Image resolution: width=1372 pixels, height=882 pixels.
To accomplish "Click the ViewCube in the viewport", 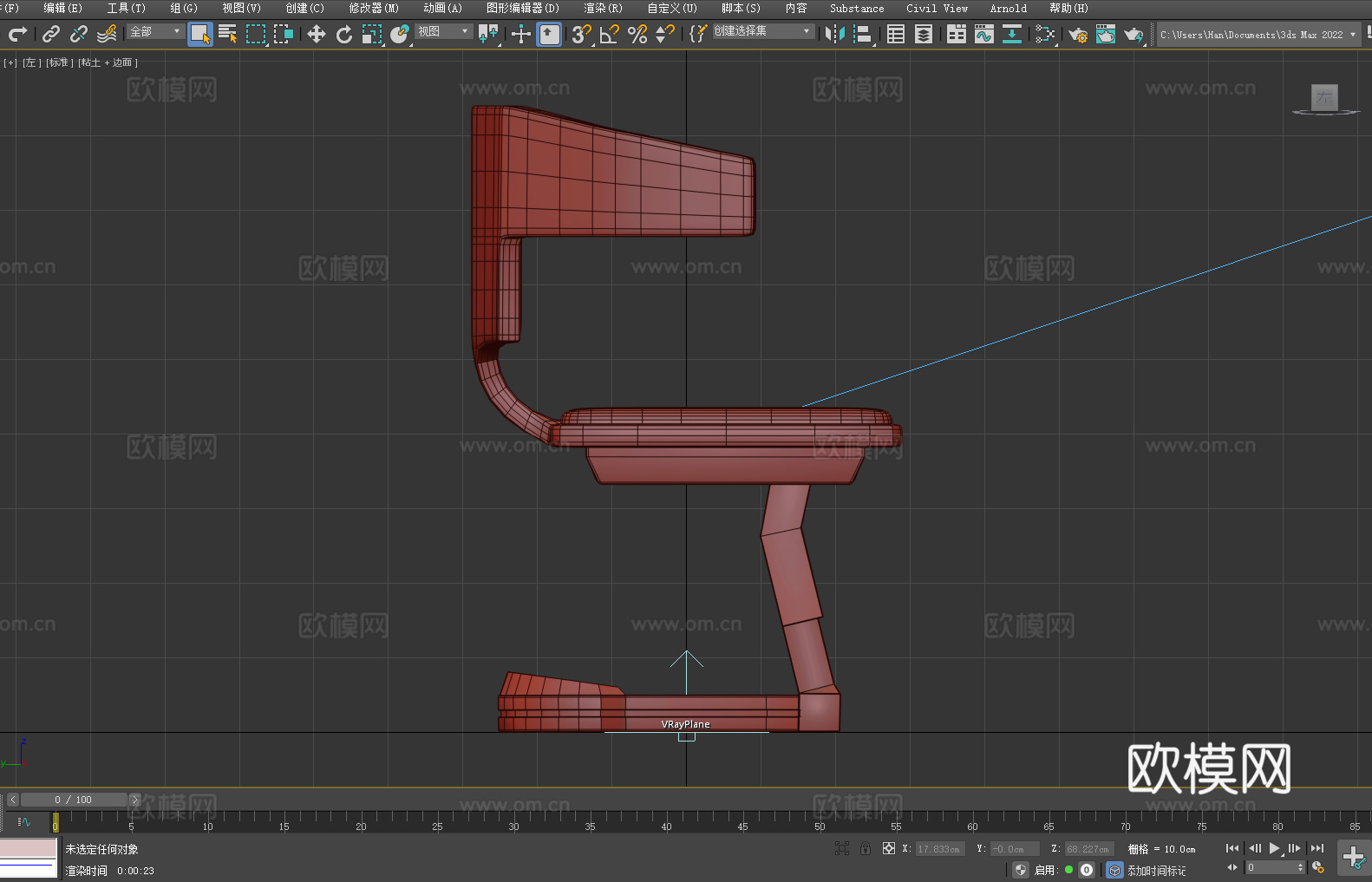I will point(1325,98).
